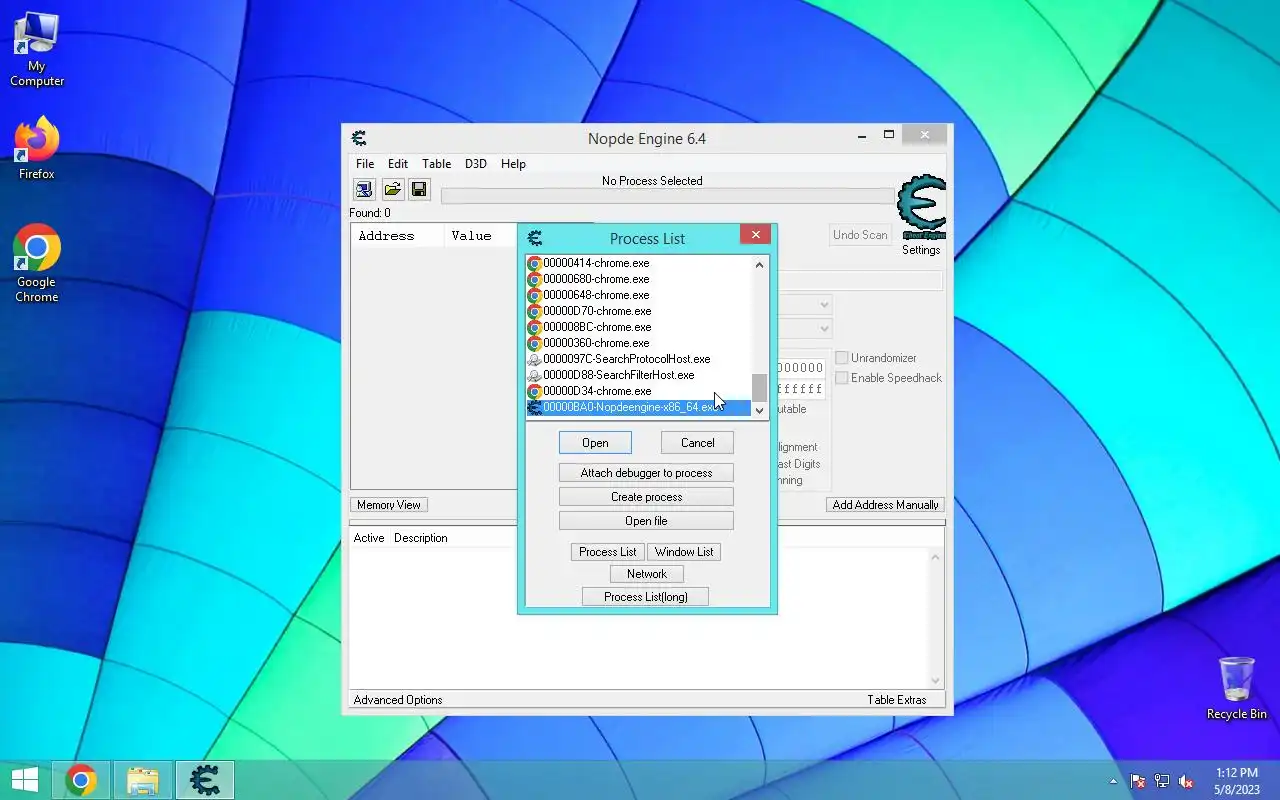The height and width of the screenshot is (800, 1280).
Task: Click the muted volume tray icon
Action: [x=1186, y=781]
